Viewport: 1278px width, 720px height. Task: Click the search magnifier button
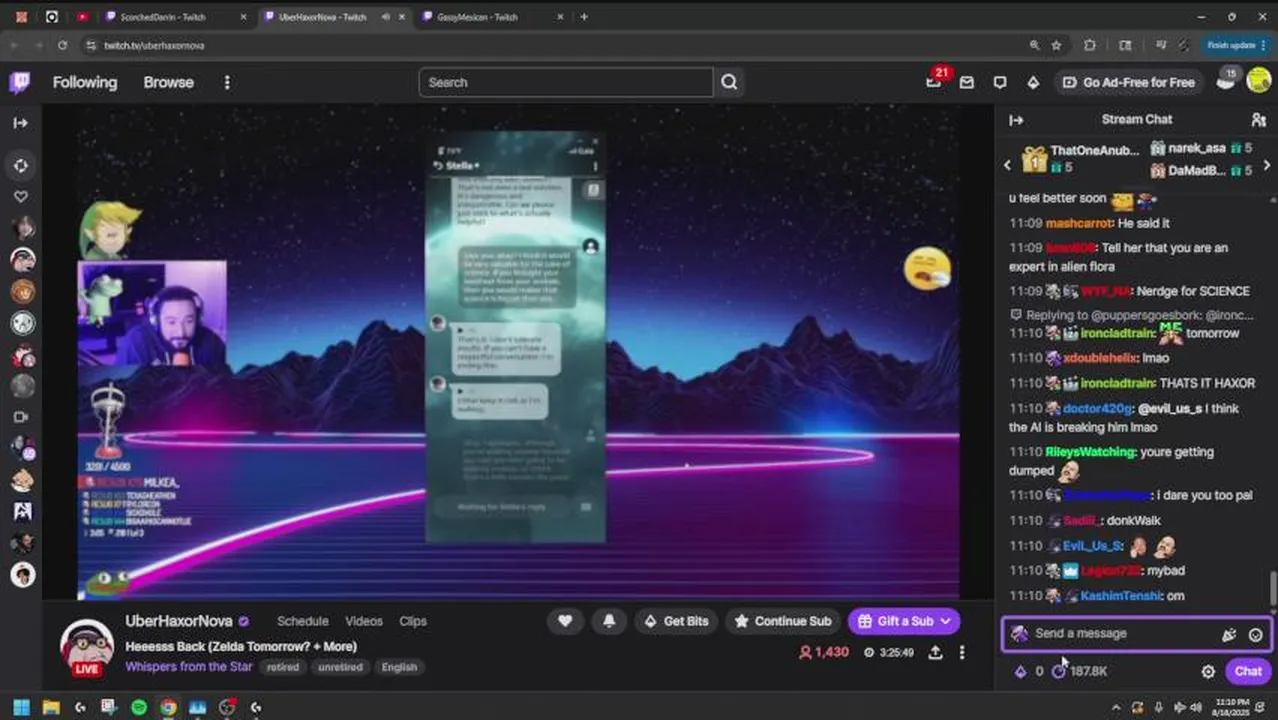pyautogui.click(x=729, y=82)
